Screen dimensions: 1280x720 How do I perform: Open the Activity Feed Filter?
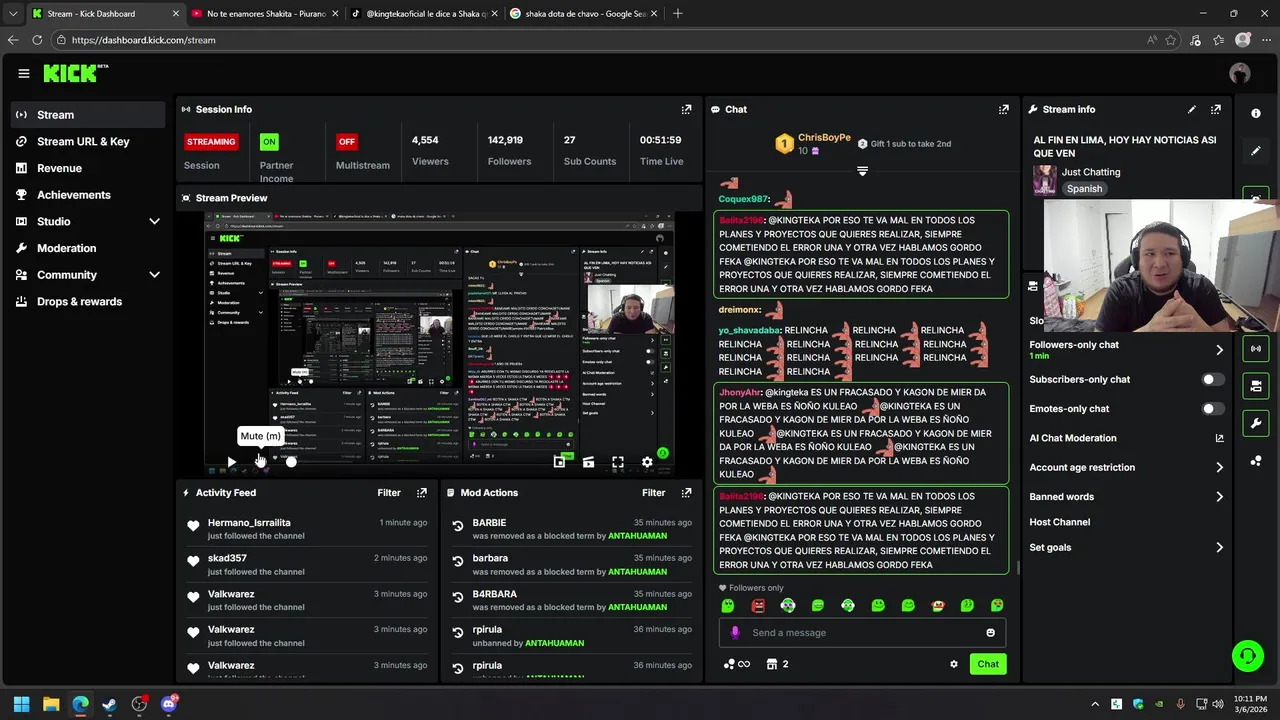(x=389, y=492)
